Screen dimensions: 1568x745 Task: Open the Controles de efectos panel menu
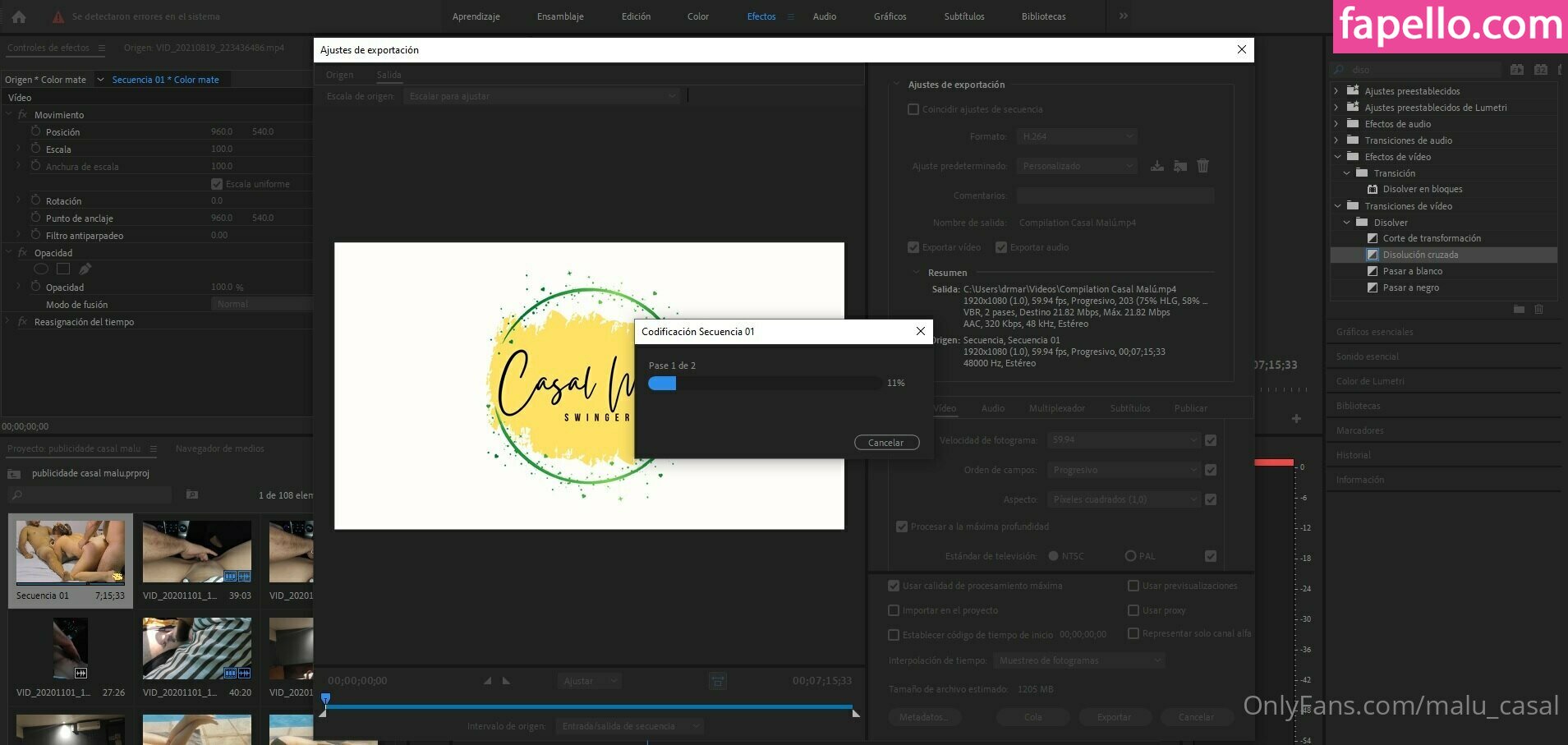(102, 48)
